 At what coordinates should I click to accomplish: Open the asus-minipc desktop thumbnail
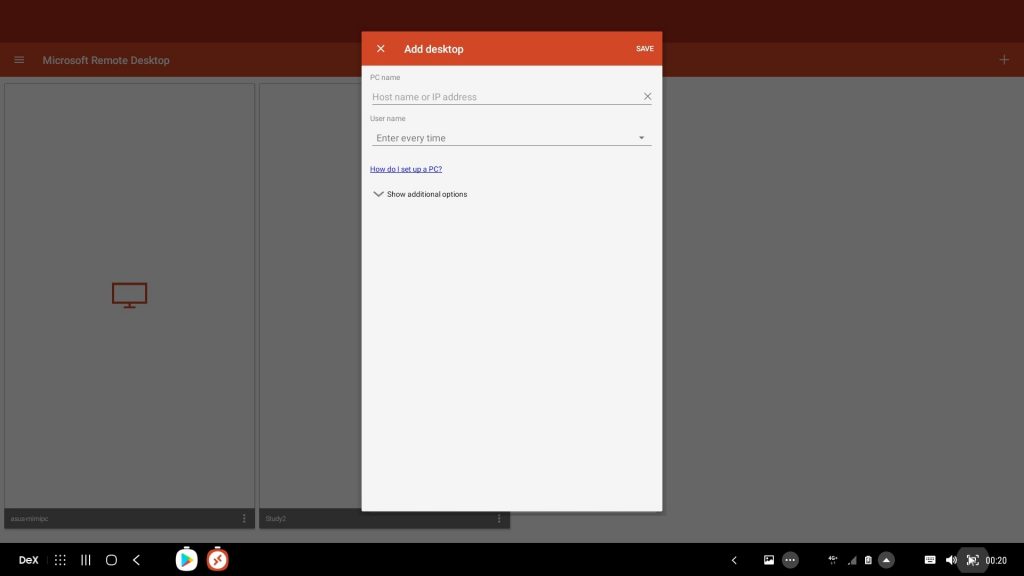[129, 295]
